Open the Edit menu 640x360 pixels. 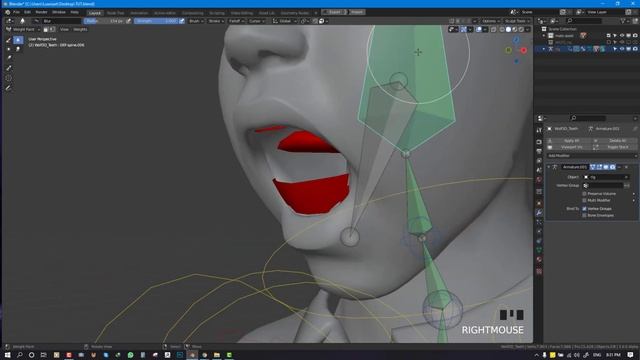[x=27, y=12]
